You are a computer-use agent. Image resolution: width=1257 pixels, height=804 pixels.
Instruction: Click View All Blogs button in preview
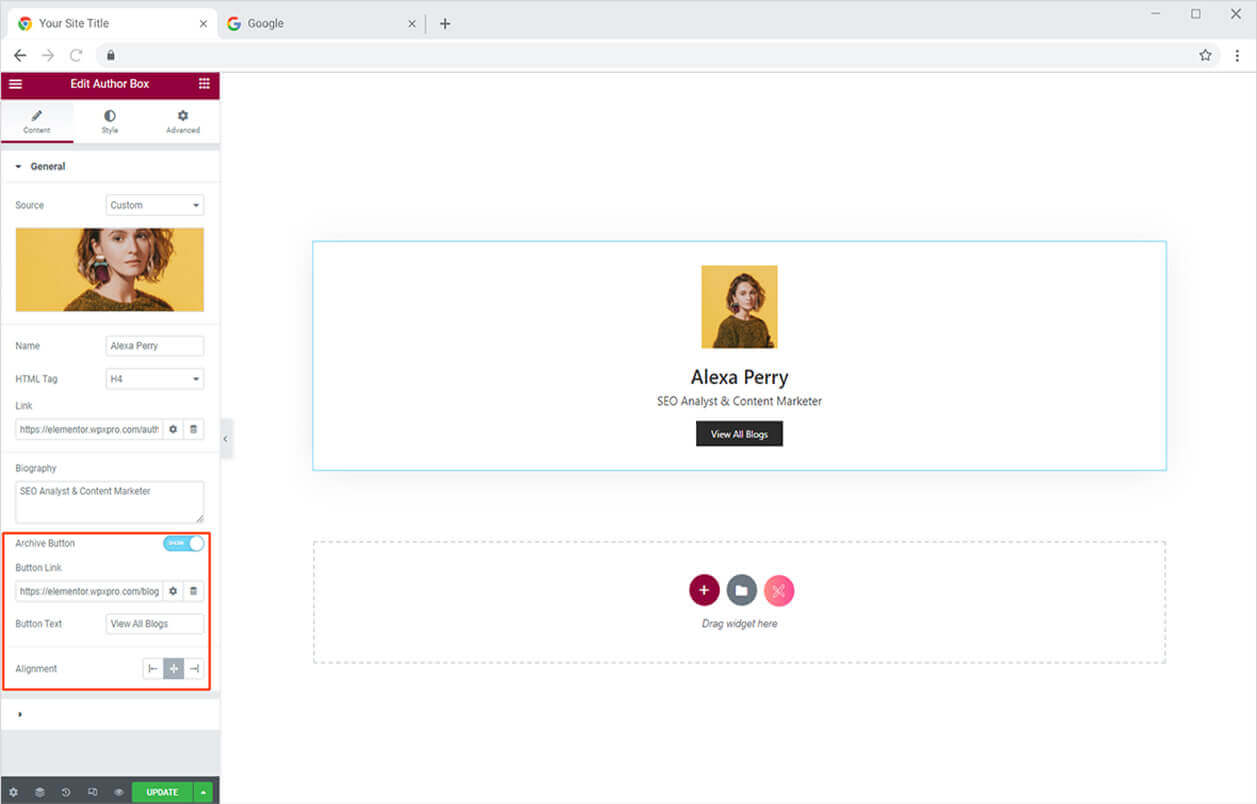click(739, 434)
